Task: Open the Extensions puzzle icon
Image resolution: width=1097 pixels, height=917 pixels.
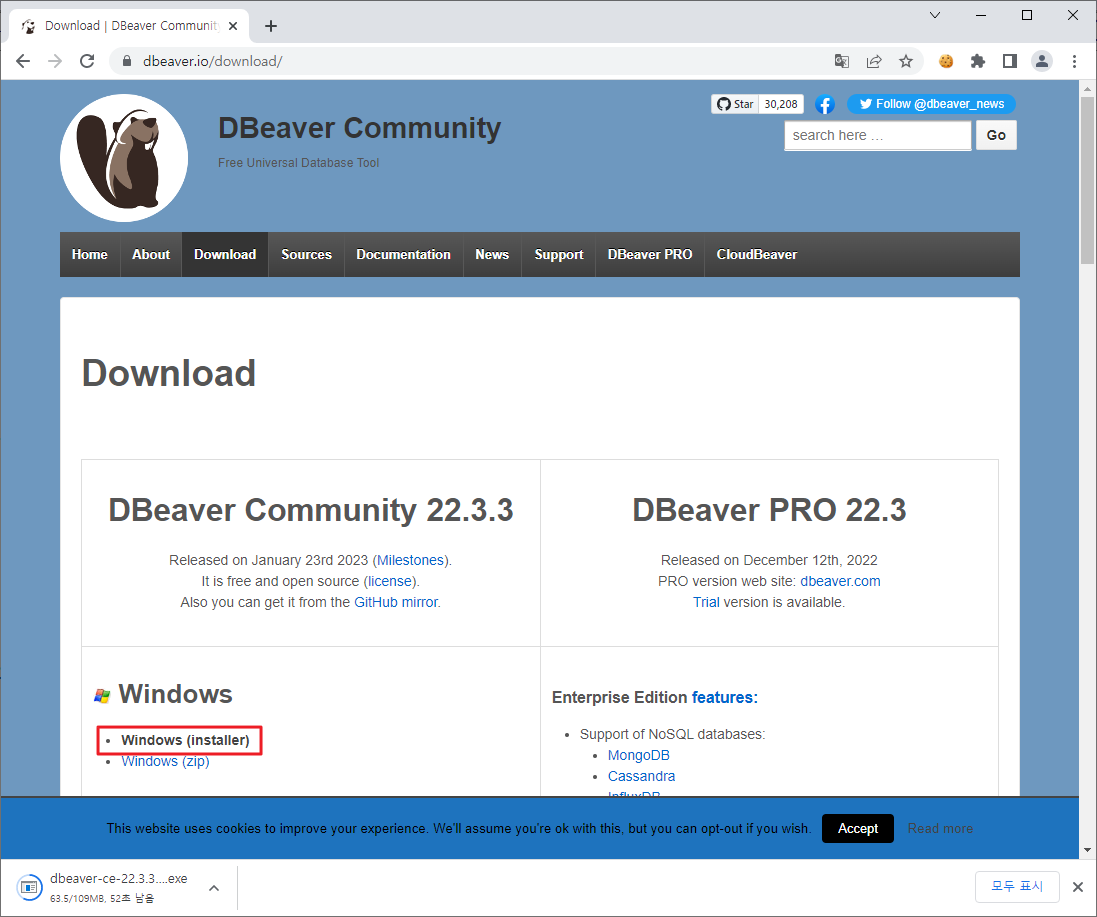Action: (978, 62)
